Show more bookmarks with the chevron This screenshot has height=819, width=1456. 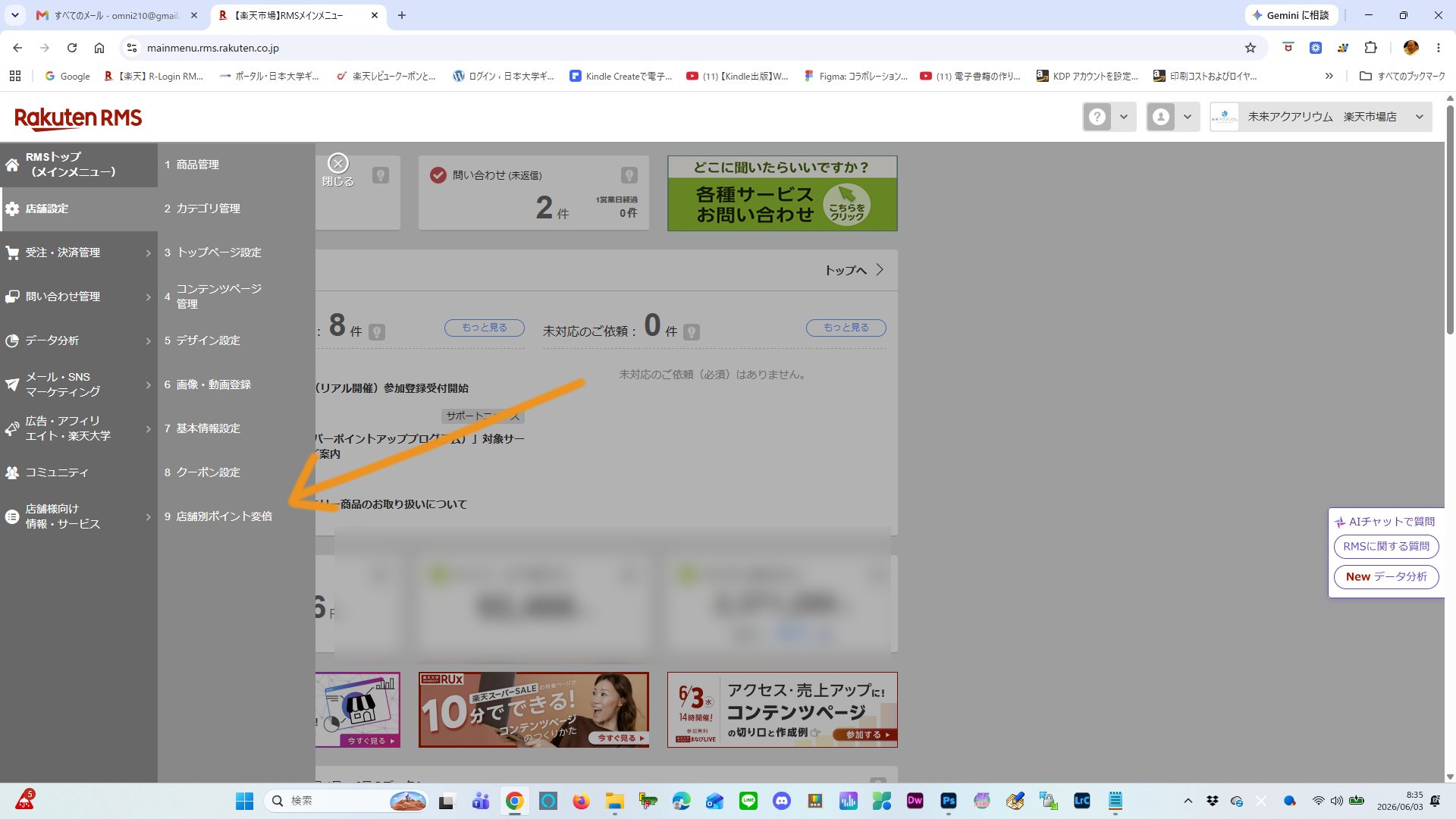(x=1329, y=76)
